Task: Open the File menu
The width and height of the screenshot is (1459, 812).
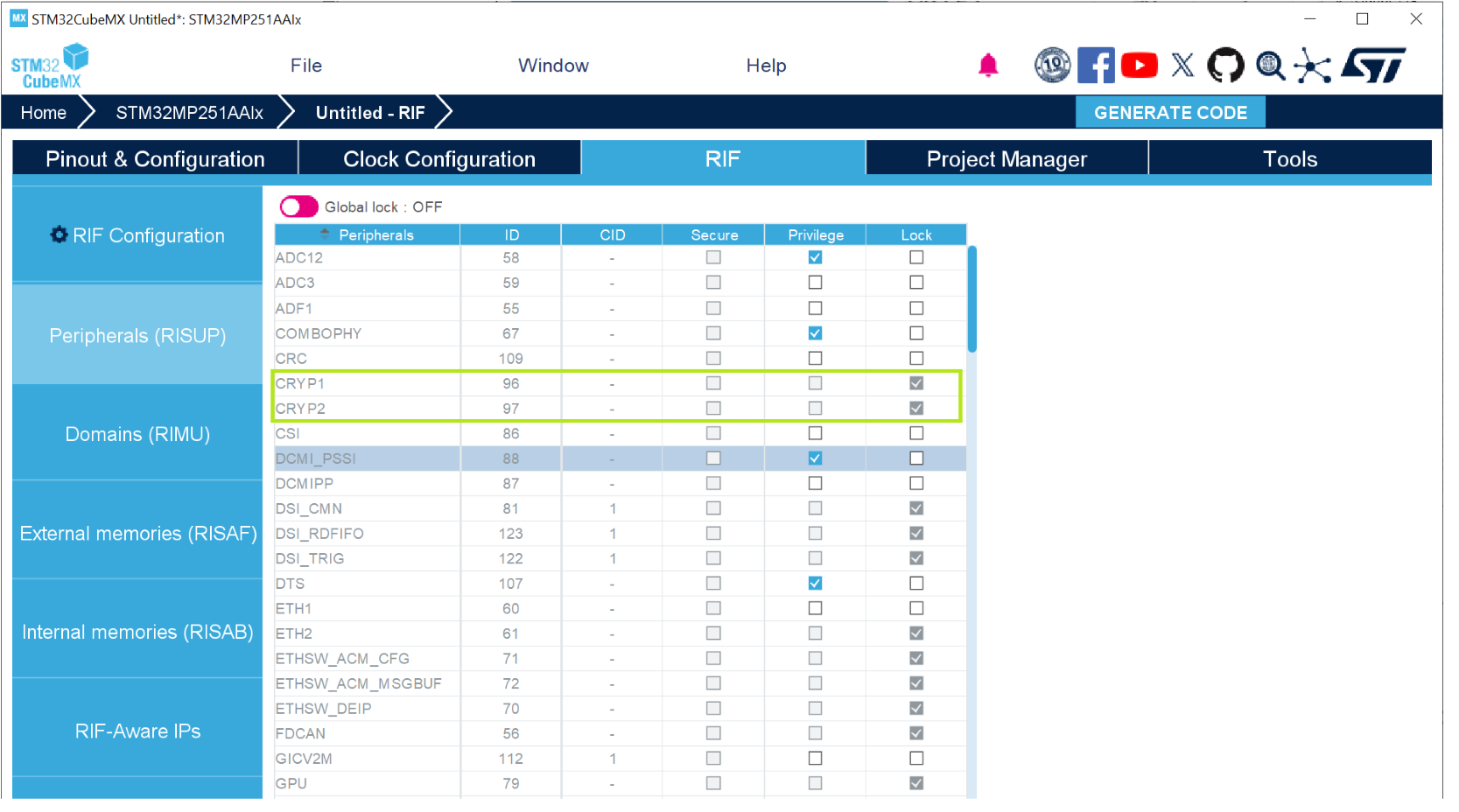Action: click(306, 66)
